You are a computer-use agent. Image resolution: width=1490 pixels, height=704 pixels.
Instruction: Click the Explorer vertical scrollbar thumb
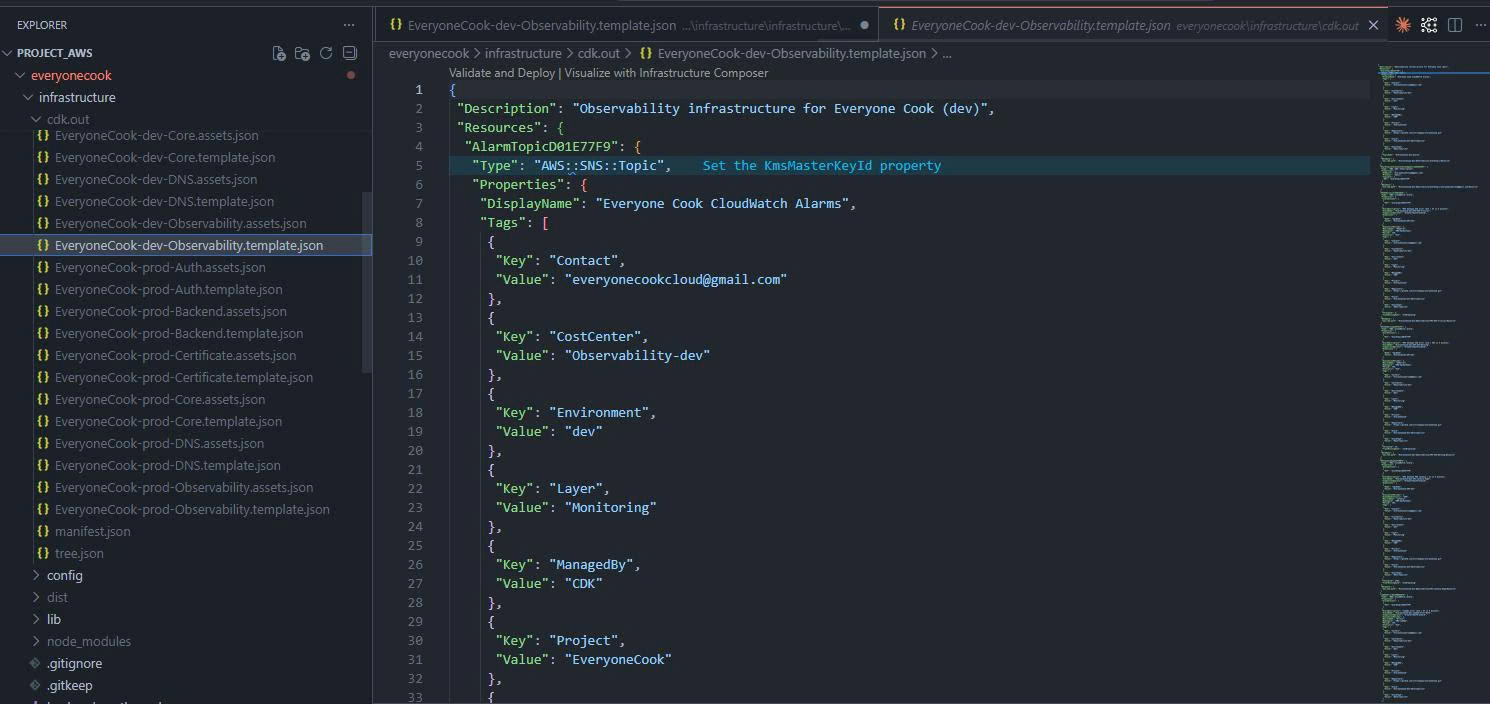[367, 282]
